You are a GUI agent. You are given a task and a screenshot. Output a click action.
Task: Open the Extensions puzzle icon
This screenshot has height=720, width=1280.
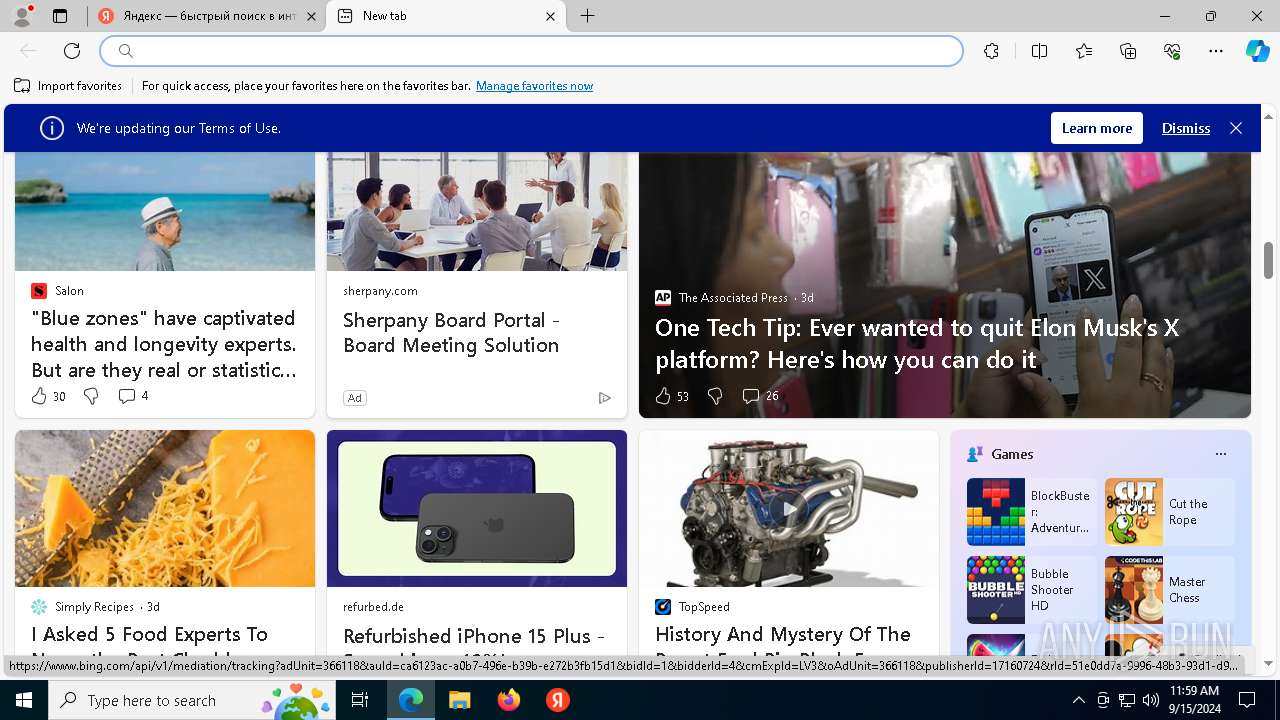click(991, 51)
